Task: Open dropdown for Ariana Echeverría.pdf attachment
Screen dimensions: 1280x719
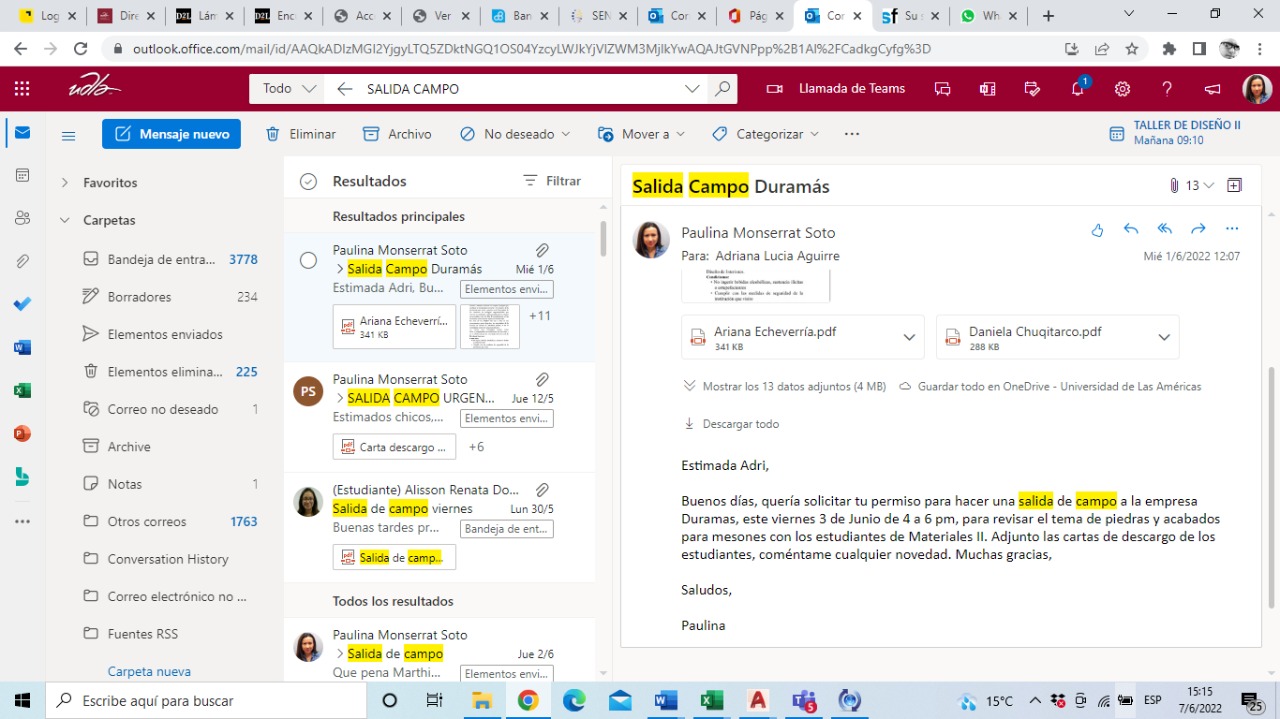Action: tap(909, 338)
